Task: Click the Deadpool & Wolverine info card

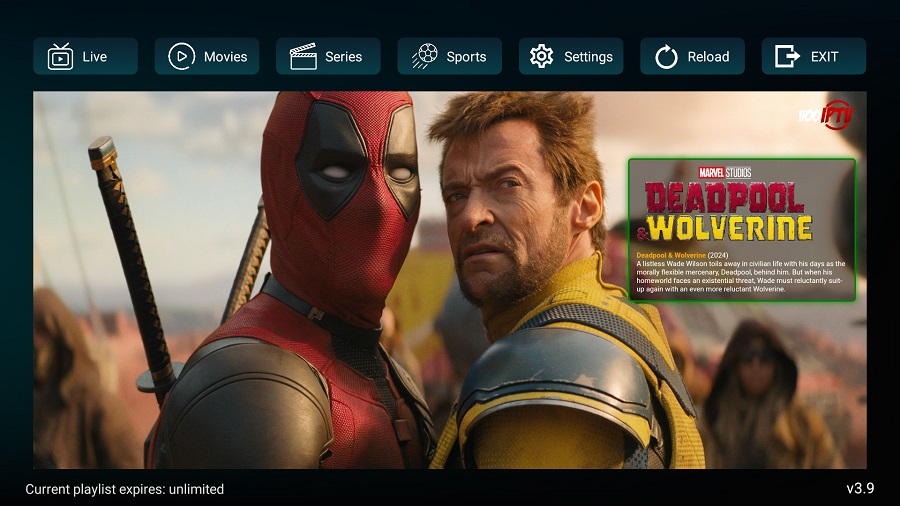Action: pyautogui.click(x=742, y=230)
